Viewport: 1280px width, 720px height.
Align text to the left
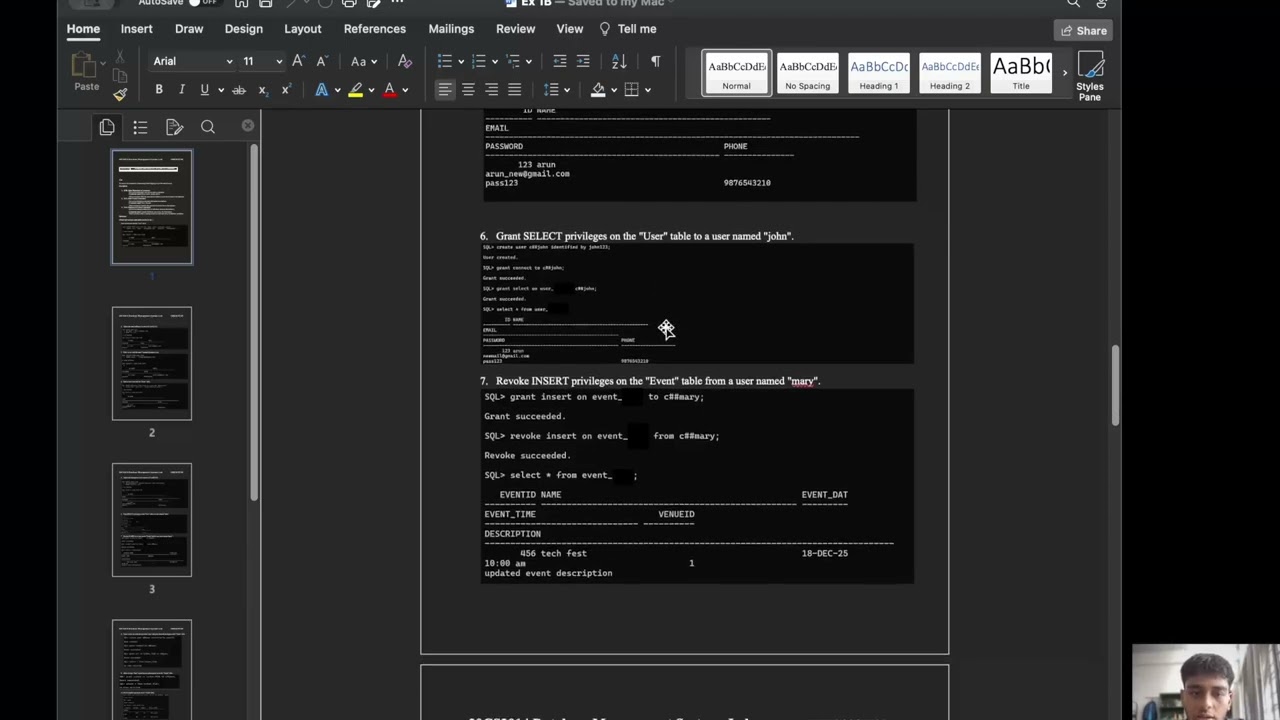445,90
